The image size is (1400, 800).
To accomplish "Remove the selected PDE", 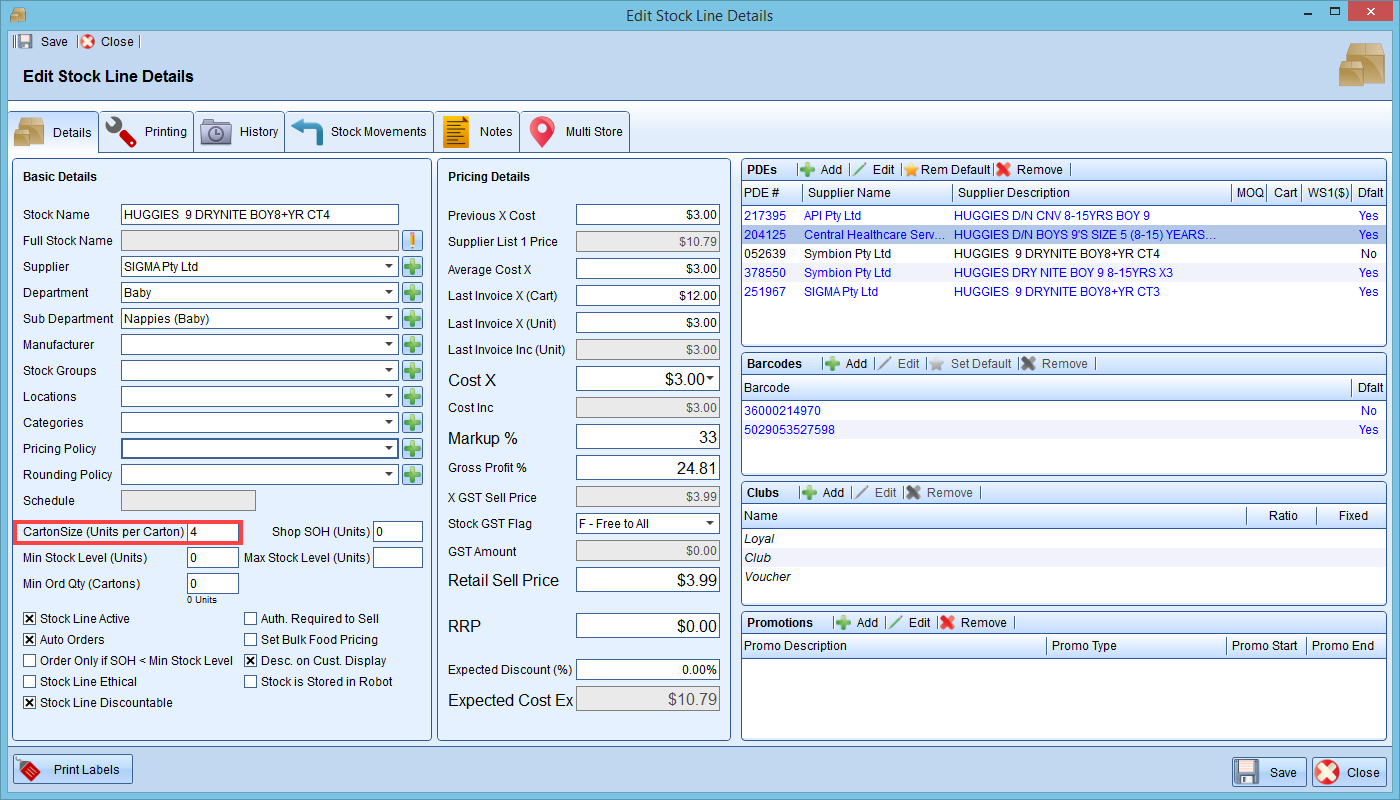I will [1030, 169].
